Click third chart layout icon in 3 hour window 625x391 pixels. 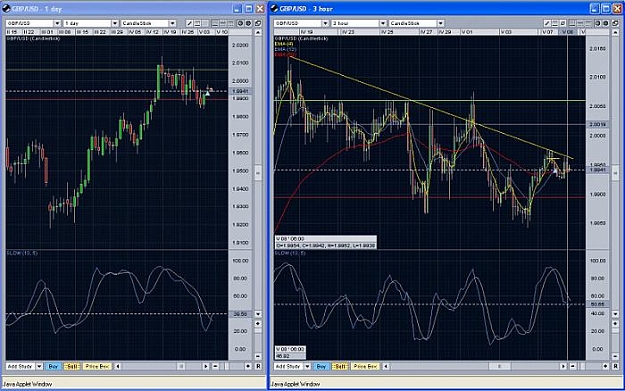pyautogui.click(x=588, y=23)
